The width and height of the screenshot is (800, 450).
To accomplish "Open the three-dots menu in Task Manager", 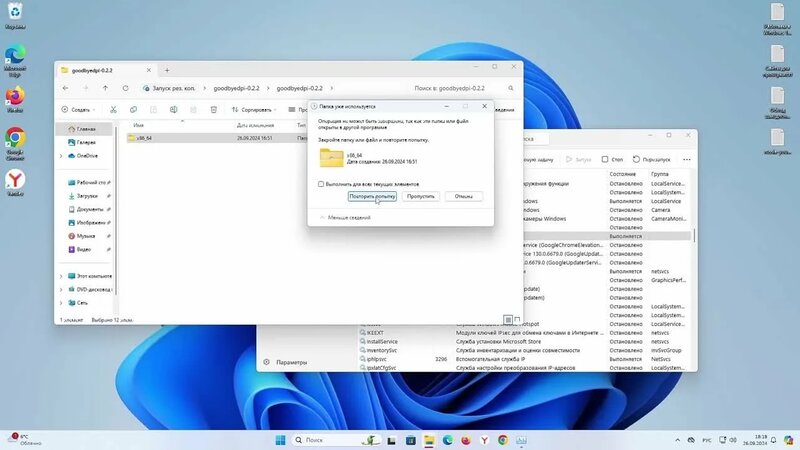I will (x=687, y=159).
